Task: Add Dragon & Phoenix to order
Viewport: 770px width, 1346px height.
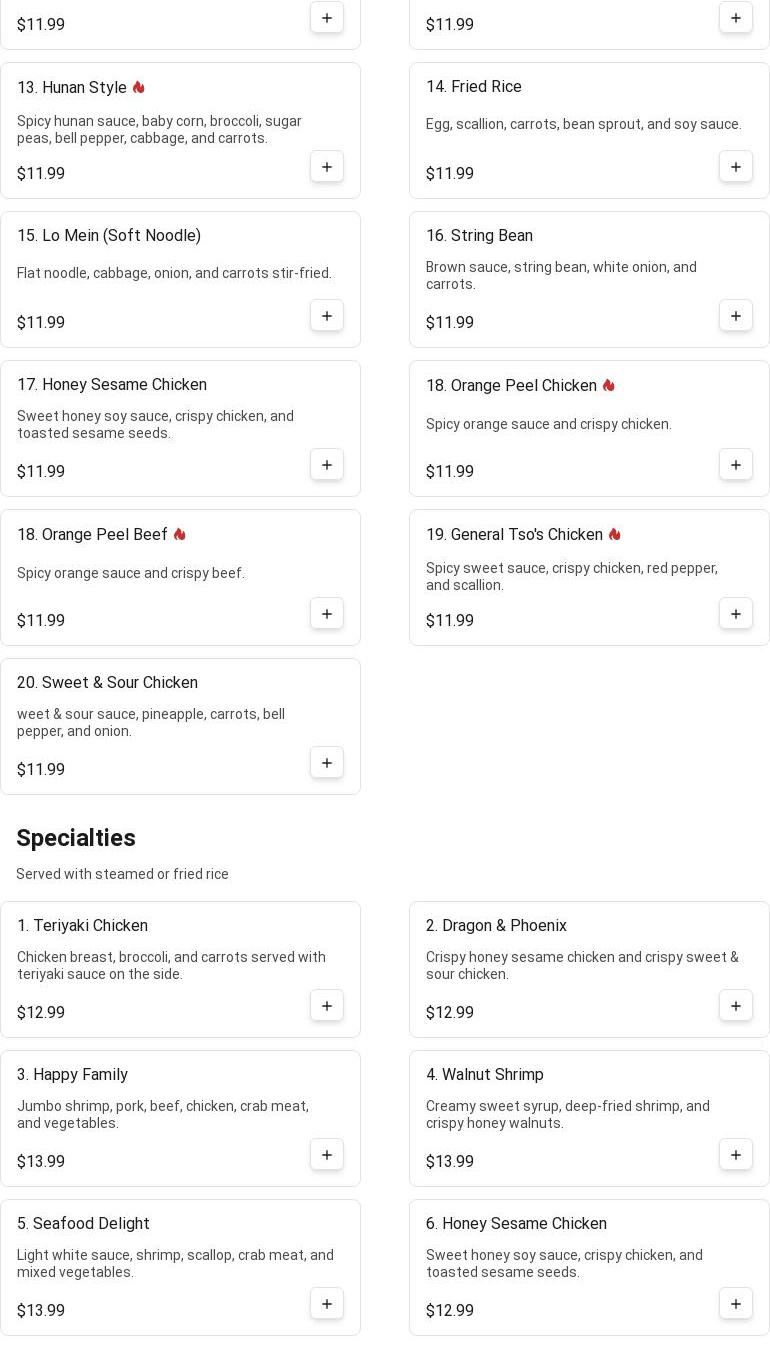Action: tap(736, 1006)
